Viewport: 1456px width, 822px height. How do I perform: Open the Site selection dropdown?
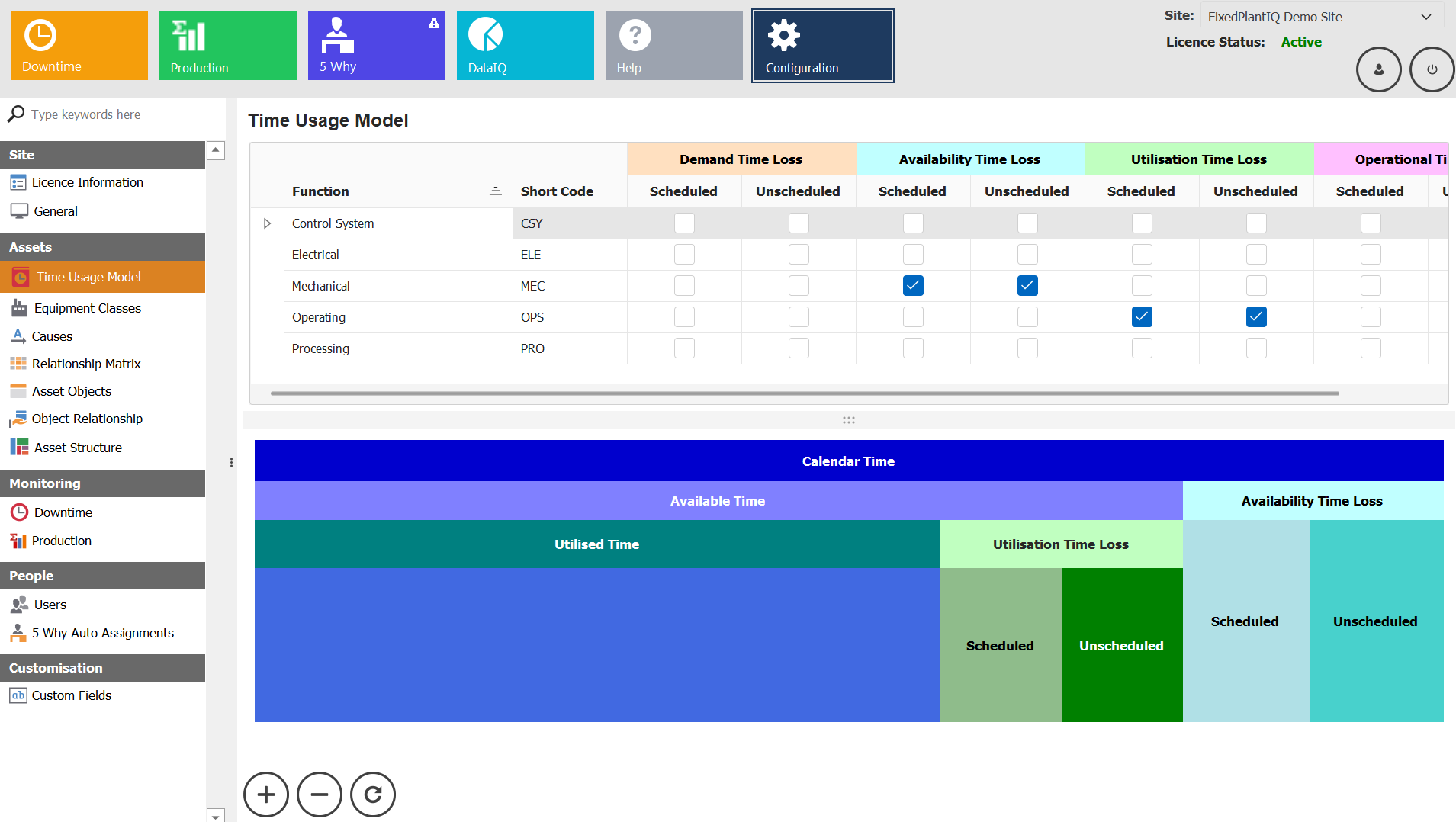(1322, 17)
